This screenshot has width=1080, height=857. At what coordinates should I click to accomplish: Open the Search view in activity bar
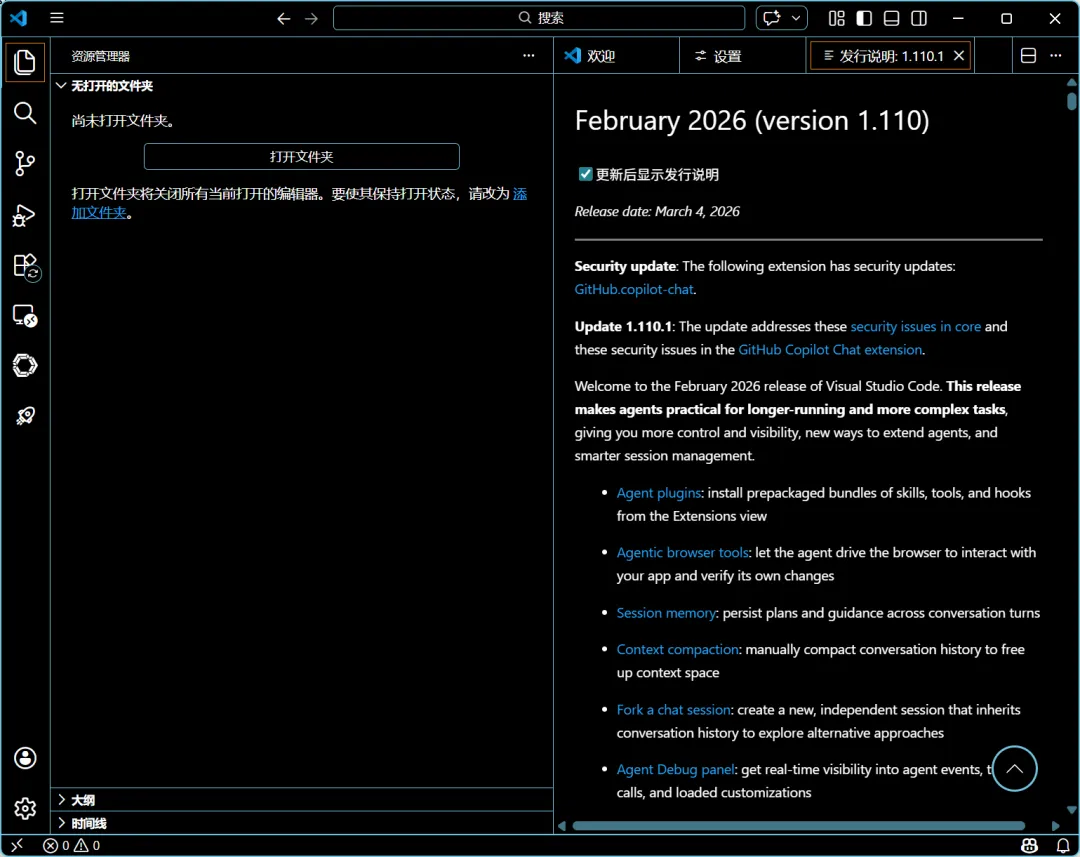25,113
